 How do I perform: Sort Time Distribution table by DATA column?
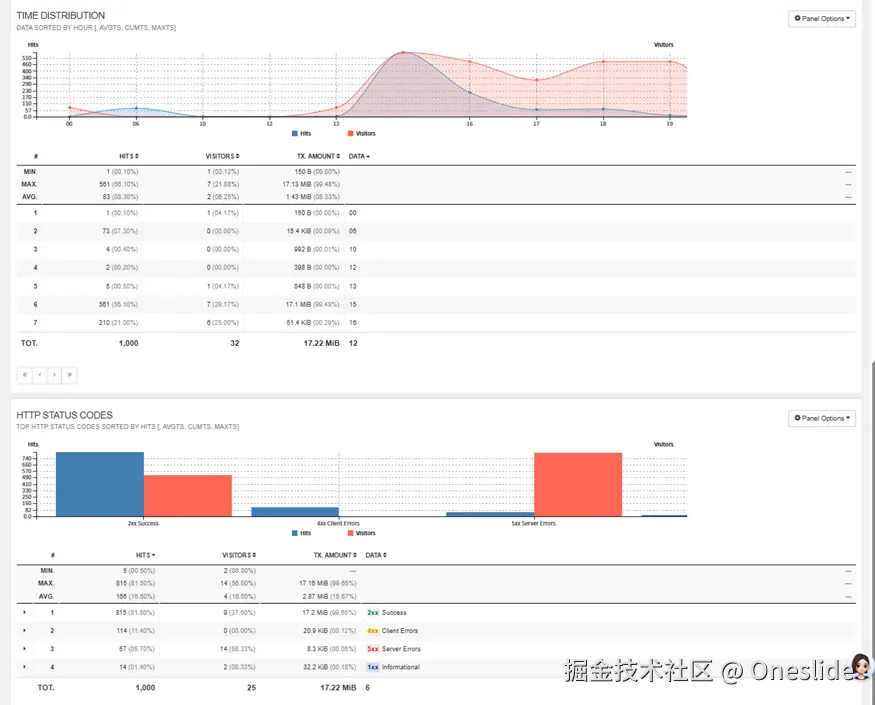[x=359, y=156]
